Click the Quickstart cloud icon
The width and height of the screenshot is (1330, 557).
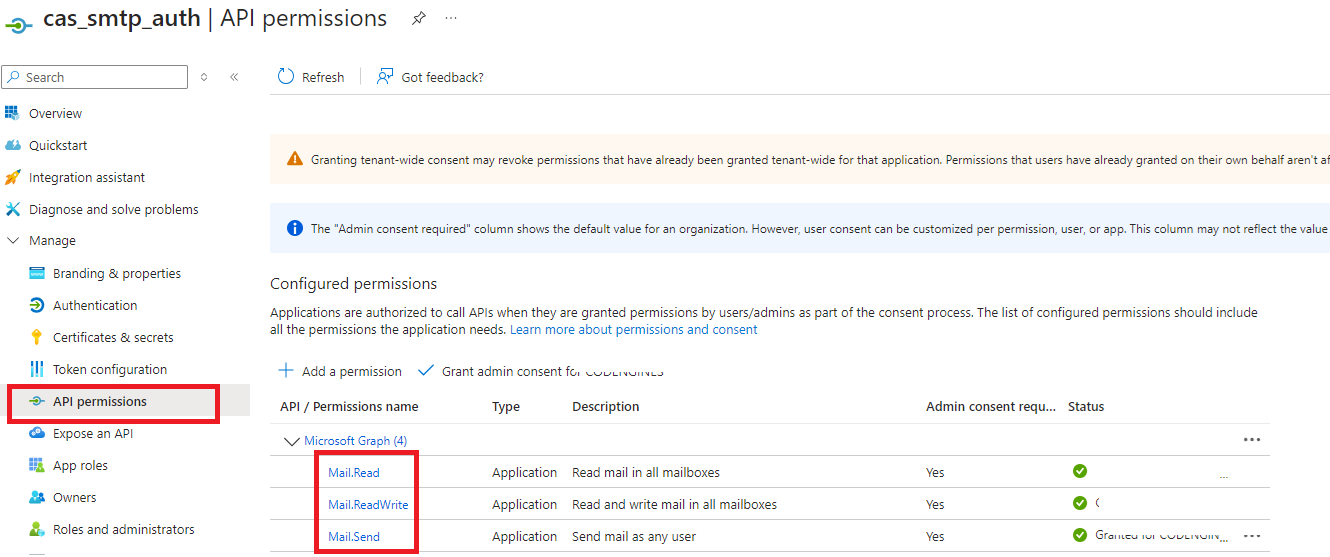point(12,145)
